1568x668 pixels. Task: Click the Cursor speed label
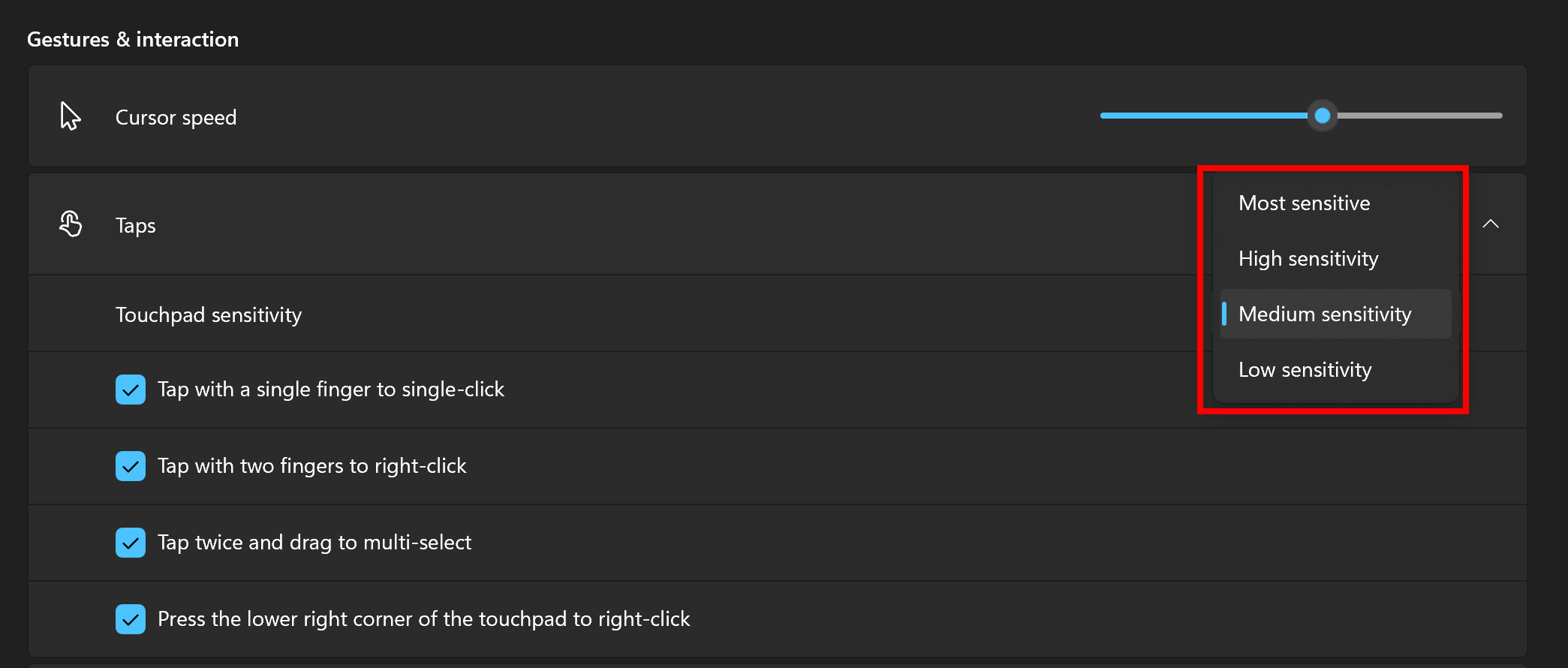pos(176,118)
